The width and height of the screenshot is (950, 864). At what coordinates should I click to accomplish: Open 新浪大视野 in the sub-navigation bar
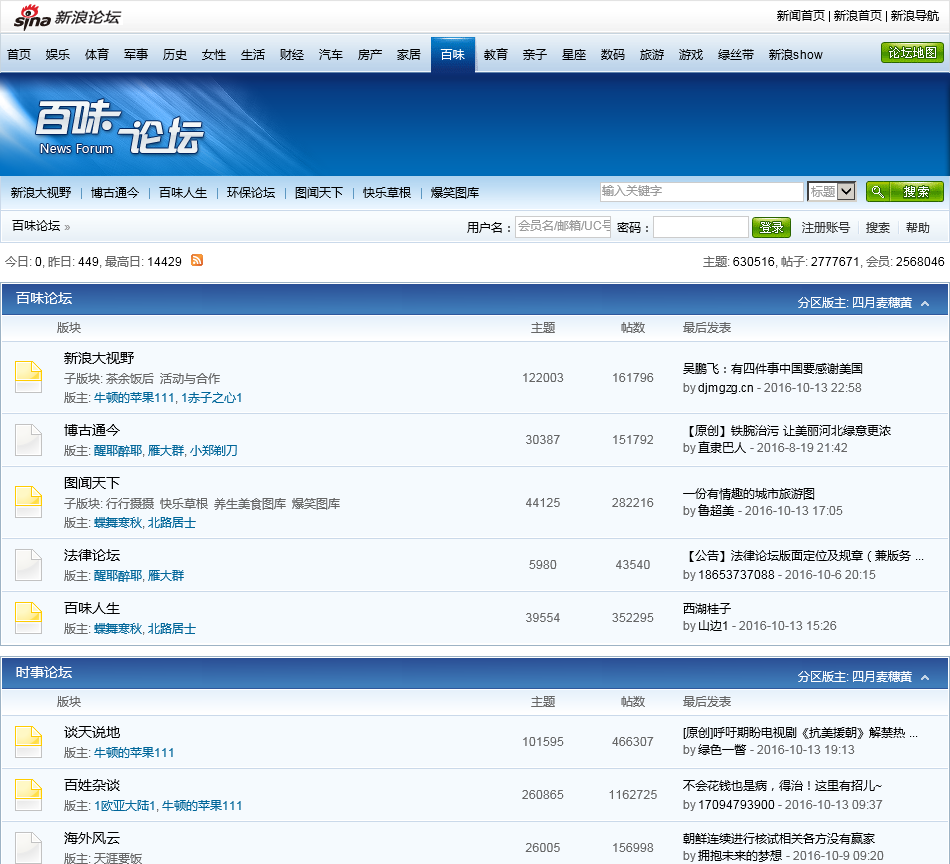(x=41, y=193)
